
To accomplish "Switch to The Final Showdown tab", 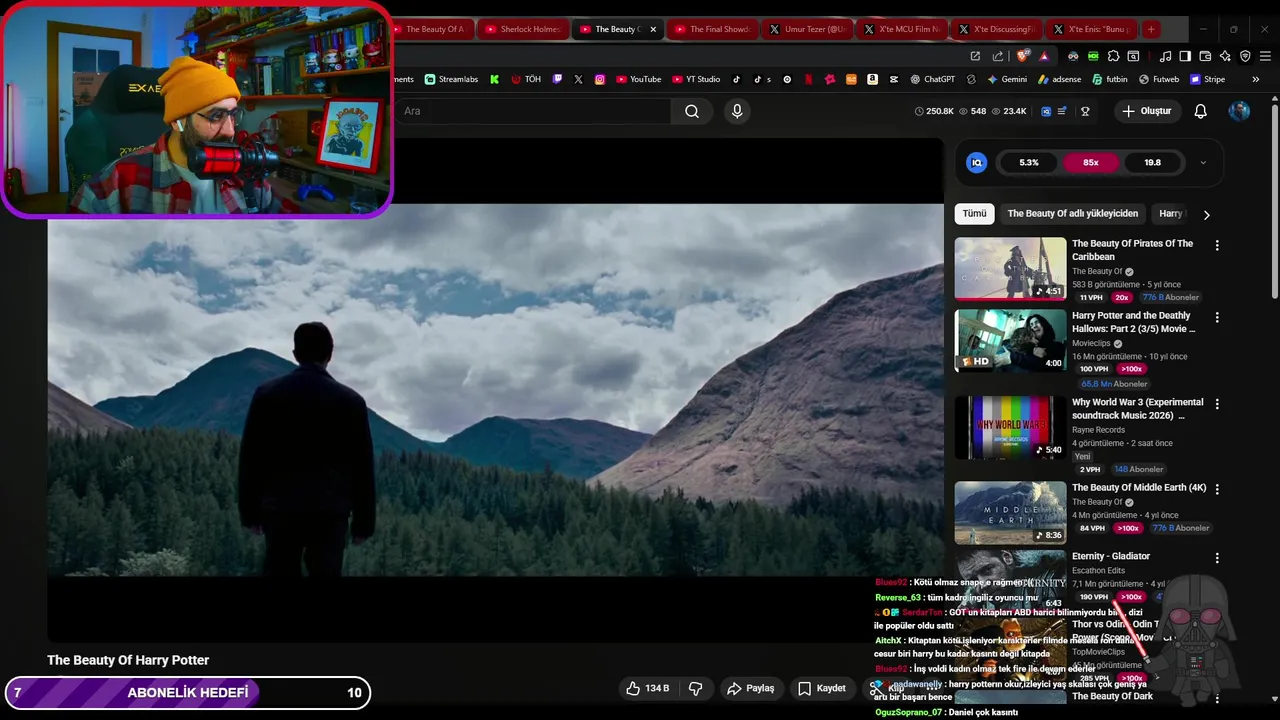I will [x=711, y=29].
